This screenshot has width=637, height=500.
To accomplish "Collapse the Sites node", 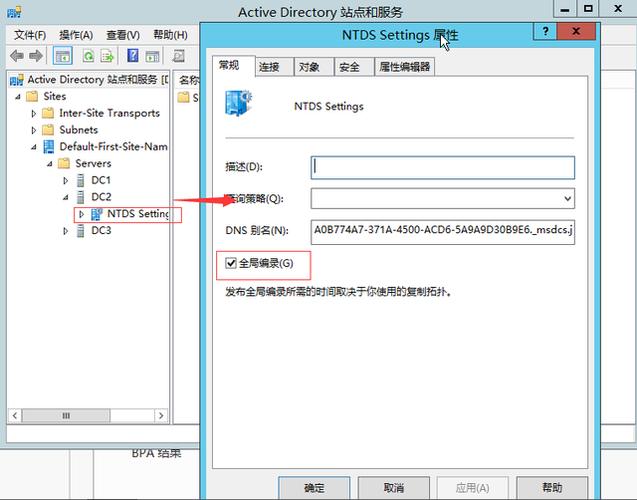I will pos(18,97).
